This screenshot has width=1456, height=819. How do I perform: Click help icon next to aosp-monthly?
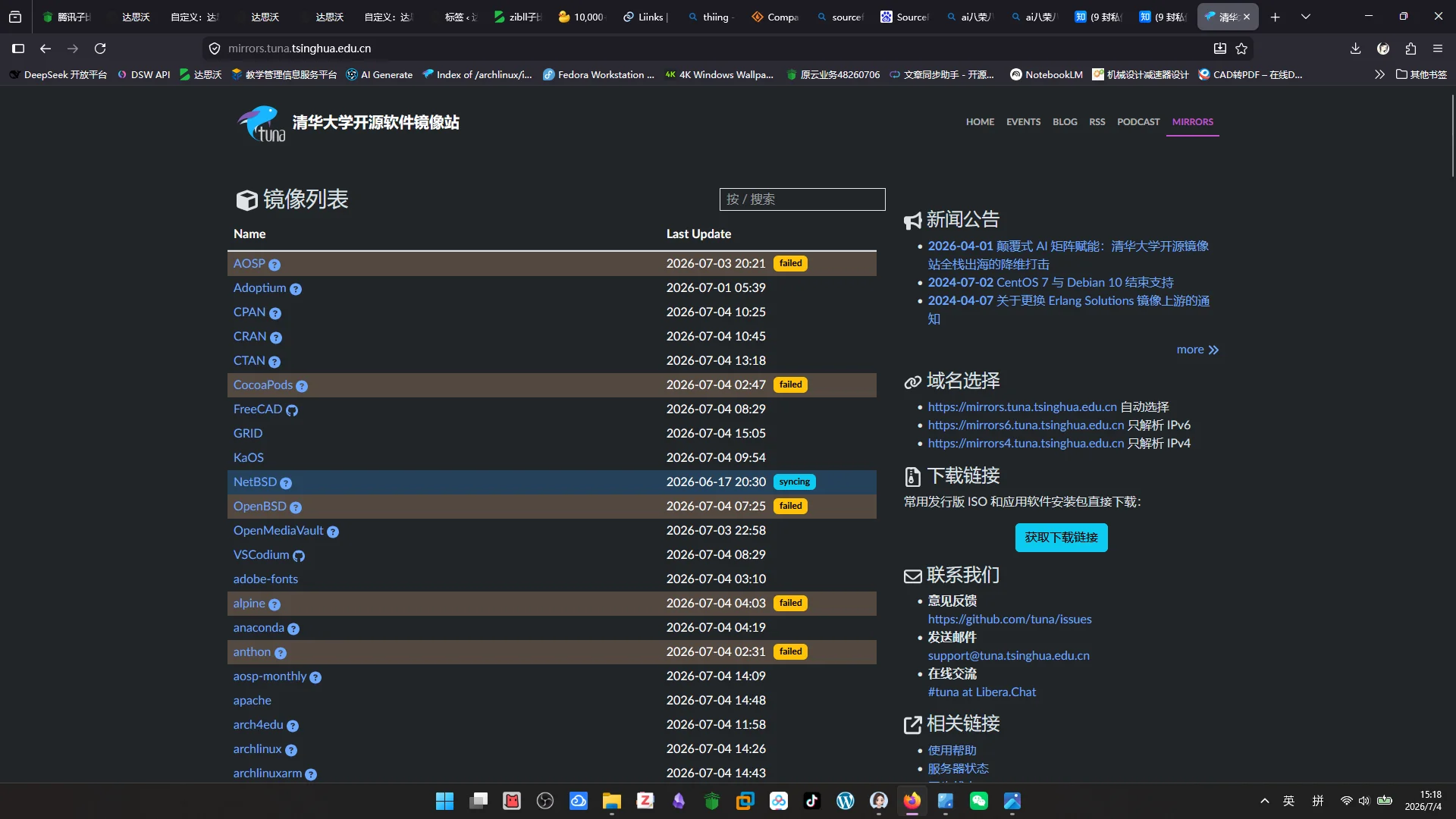click(315, 677)
